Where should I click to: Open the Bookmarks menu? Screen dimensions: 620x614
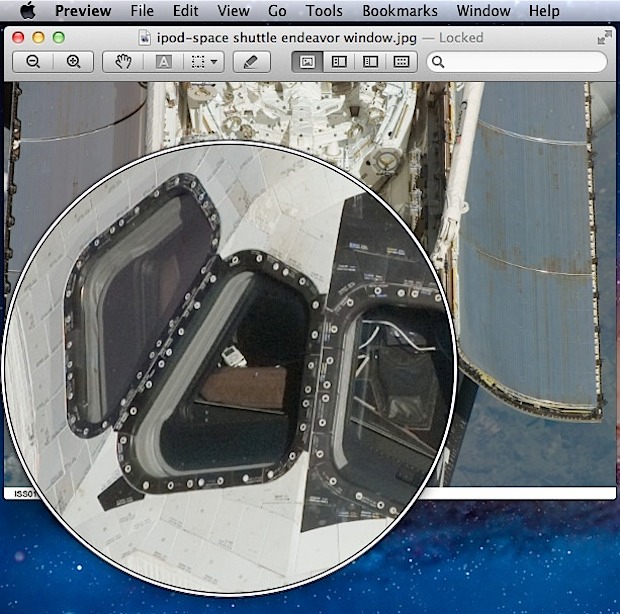(x=400, y=11)
